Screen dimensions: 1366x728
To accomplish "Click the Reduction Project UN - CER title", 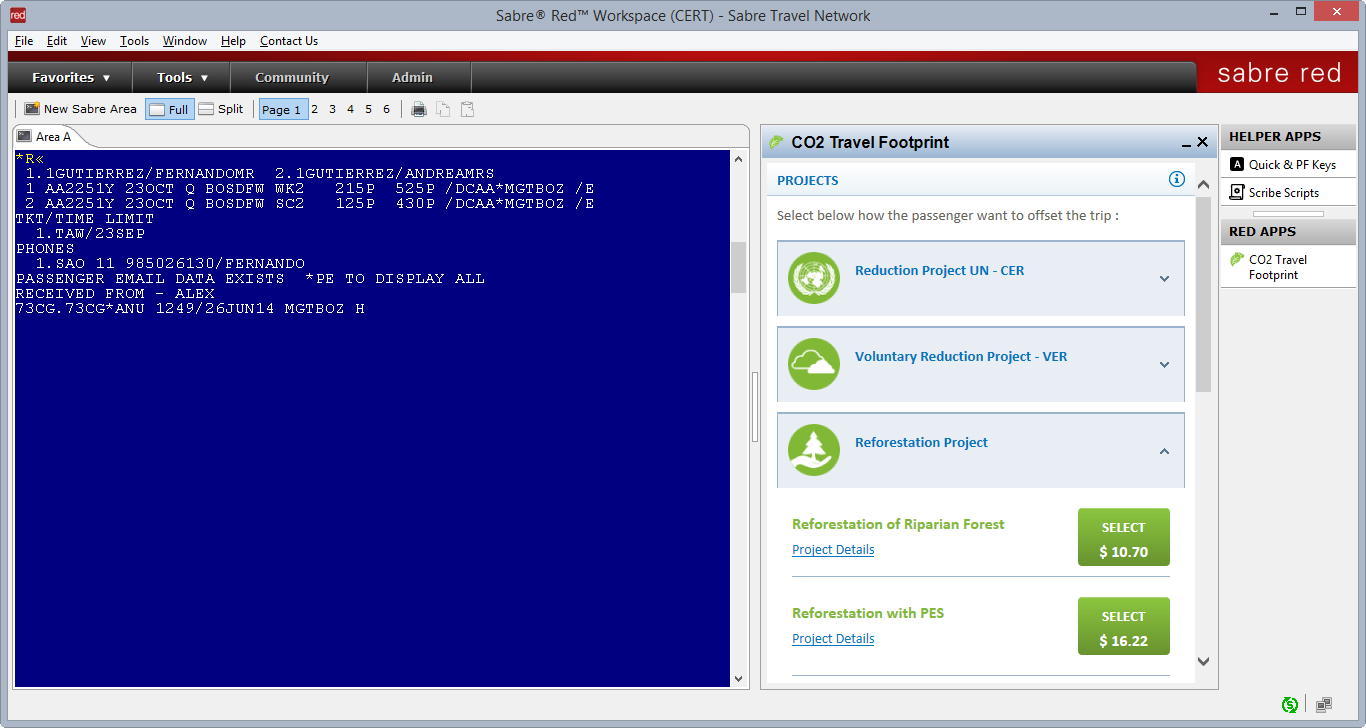I will [x=939, y=271].
